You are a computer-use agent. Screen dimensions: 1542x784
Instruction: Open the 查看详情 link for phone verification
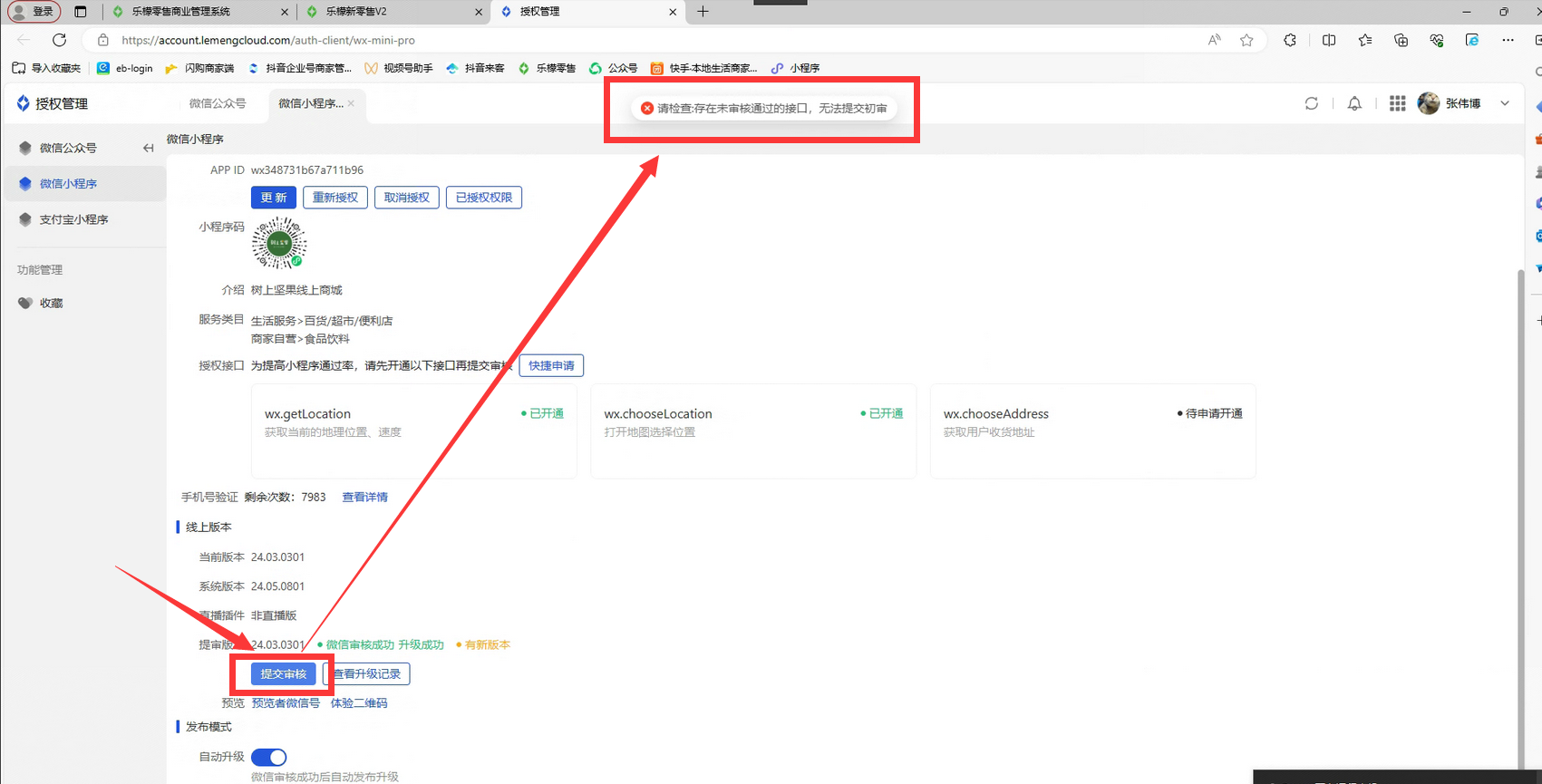pyautogui.click(x=364, y=497)
